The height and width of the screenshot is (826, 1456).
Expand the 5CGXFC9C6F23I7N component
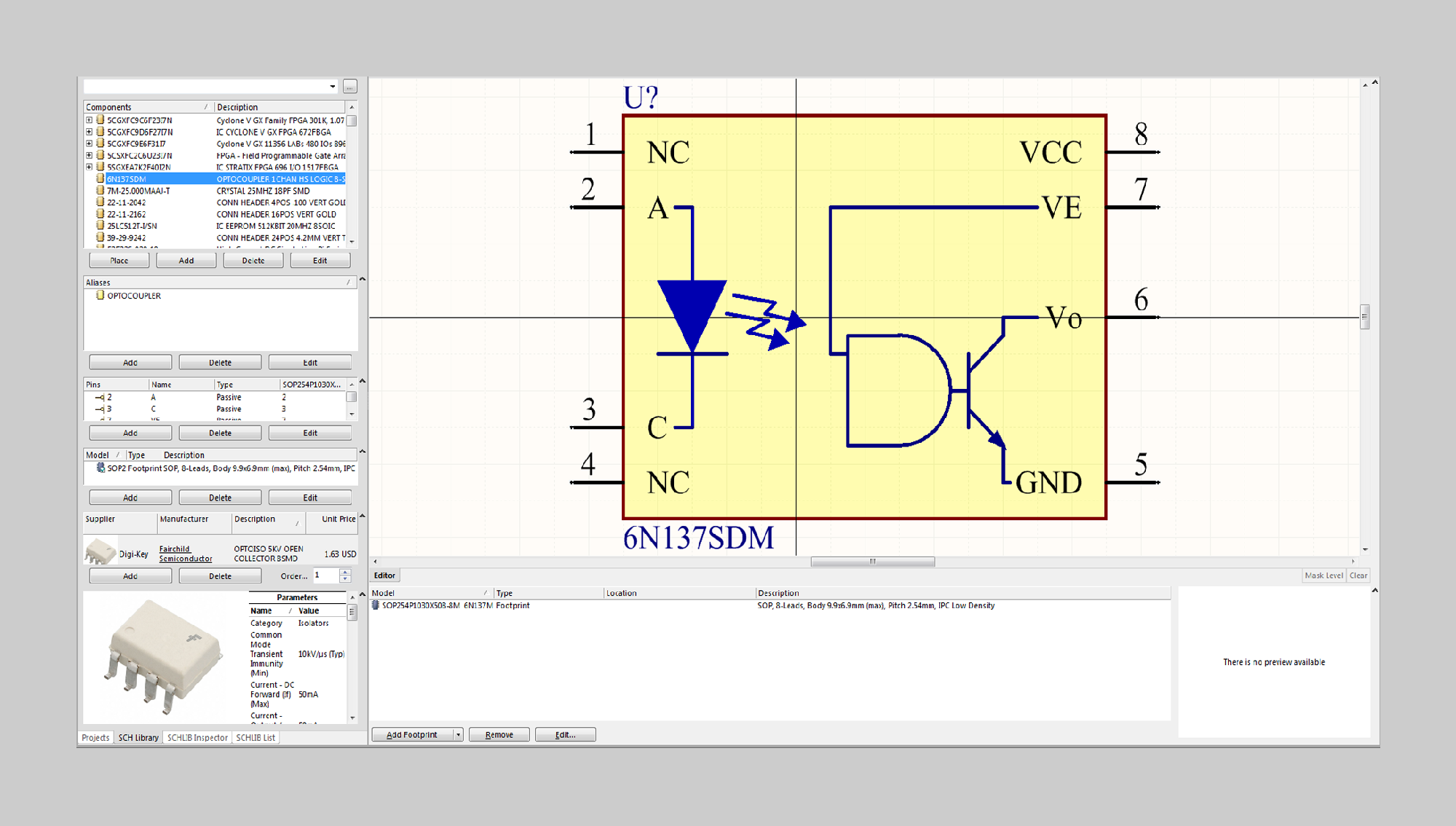click(x=90, y=120)
